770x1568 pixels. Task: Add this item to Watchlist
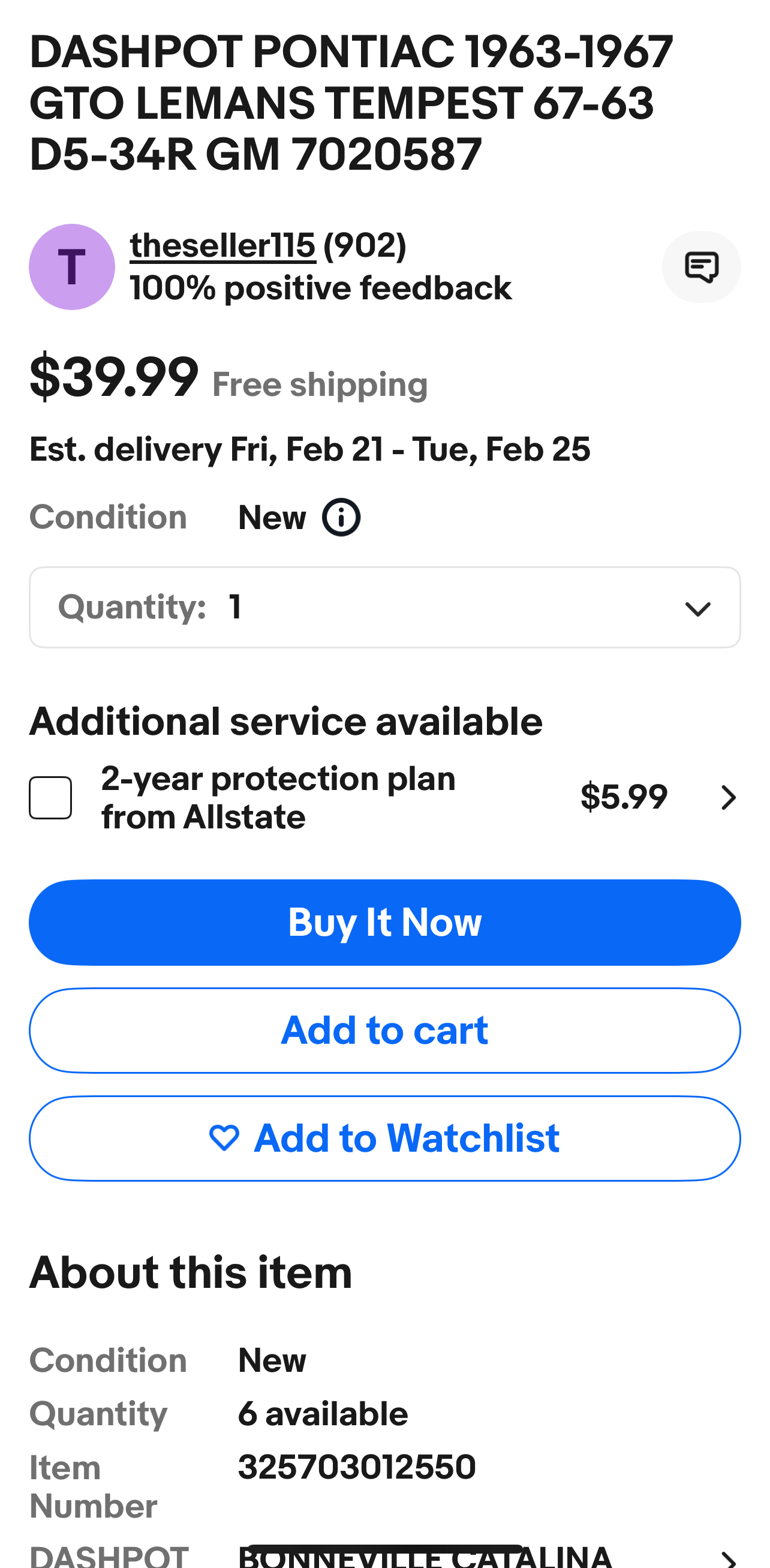[384, 1139]
